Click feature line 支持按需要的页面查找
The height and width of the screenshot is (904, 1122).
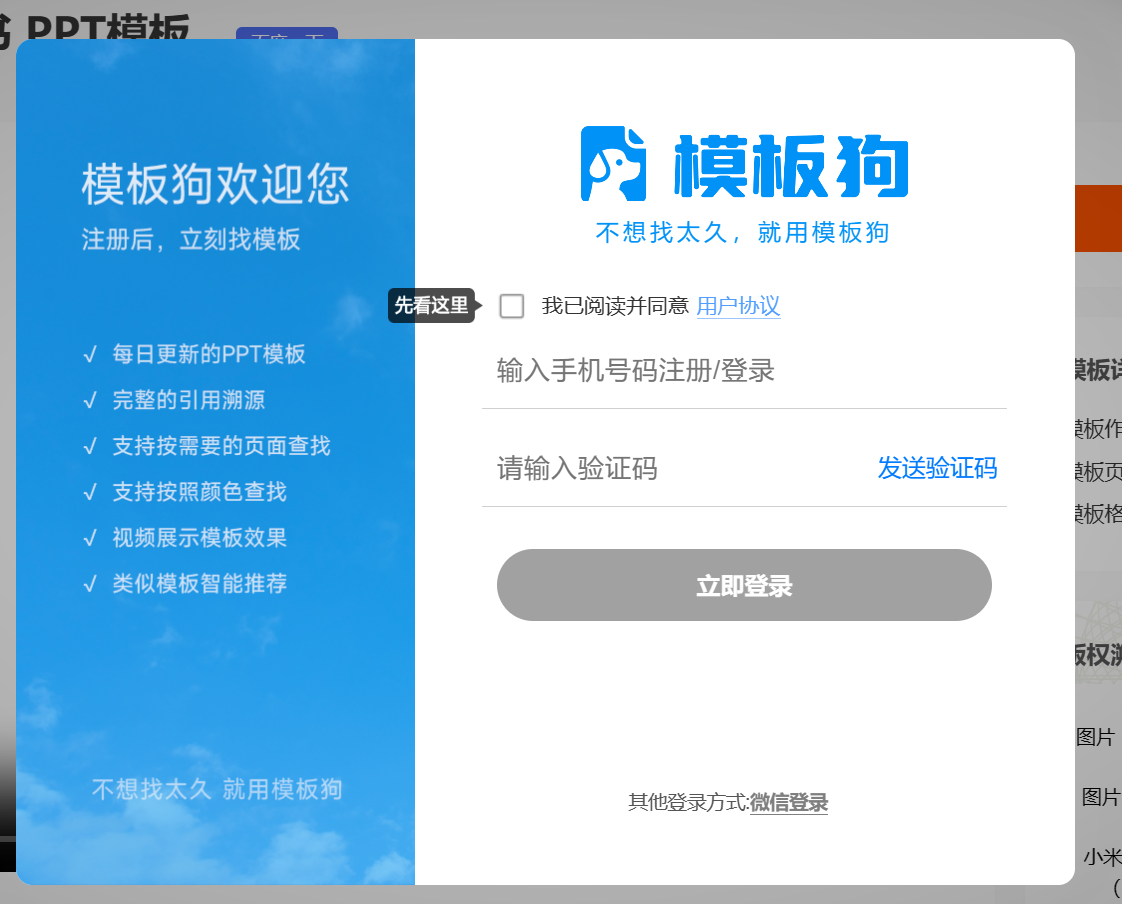(221, 445)
